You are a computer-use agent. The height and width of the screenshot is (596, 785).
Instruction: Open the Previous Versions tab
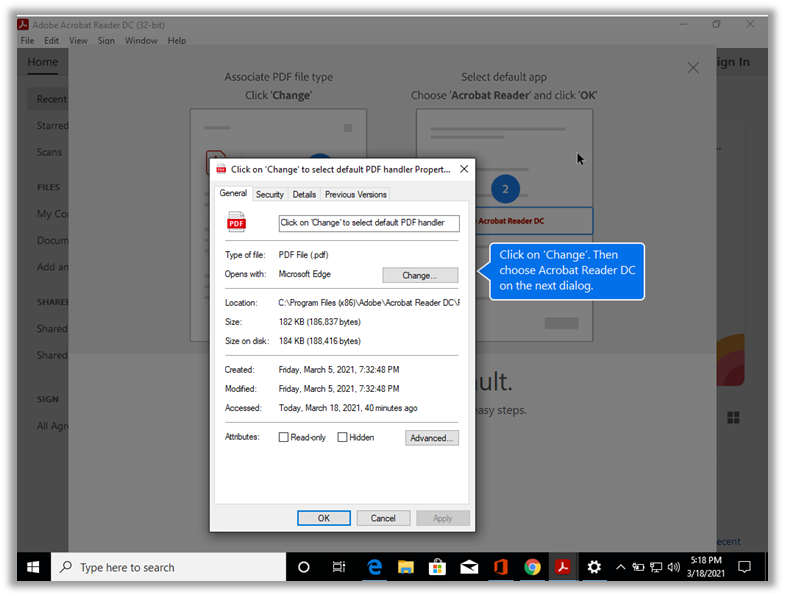[x=355, y=194]
